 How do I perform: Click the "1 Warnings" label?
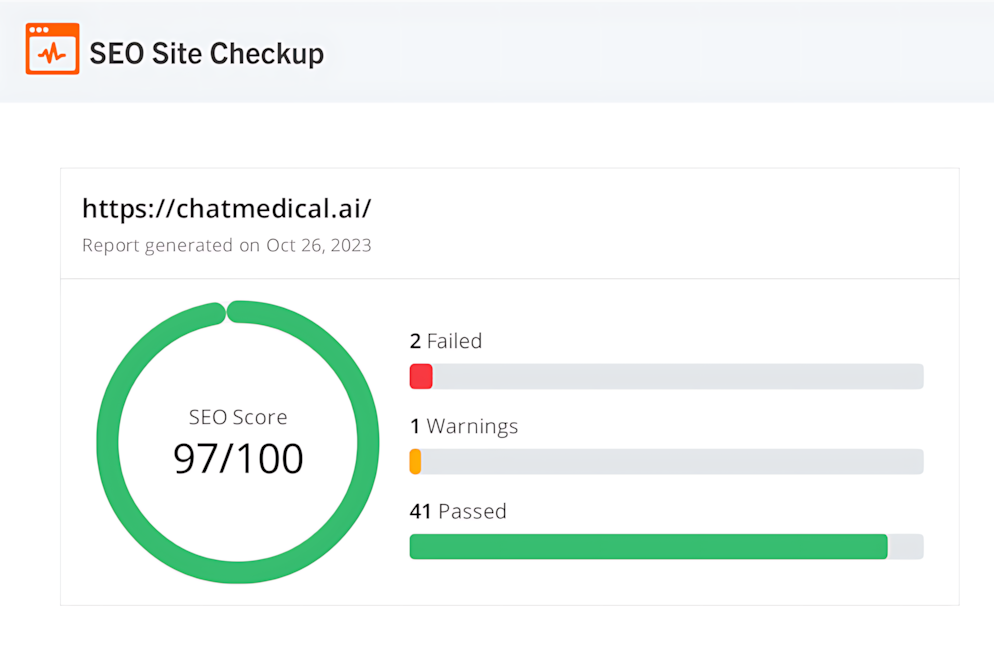click(x=464, y=426)
